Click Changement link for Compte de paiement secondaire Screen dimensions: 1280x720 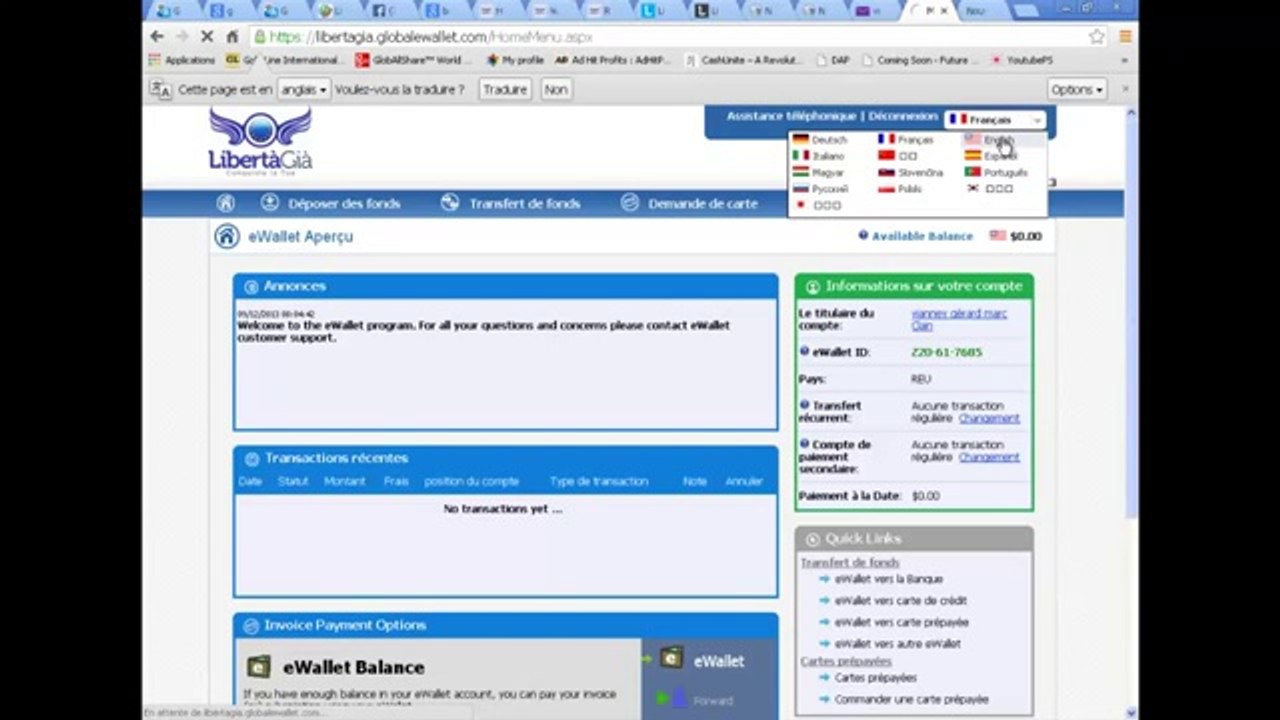click(x=989, y=457)
